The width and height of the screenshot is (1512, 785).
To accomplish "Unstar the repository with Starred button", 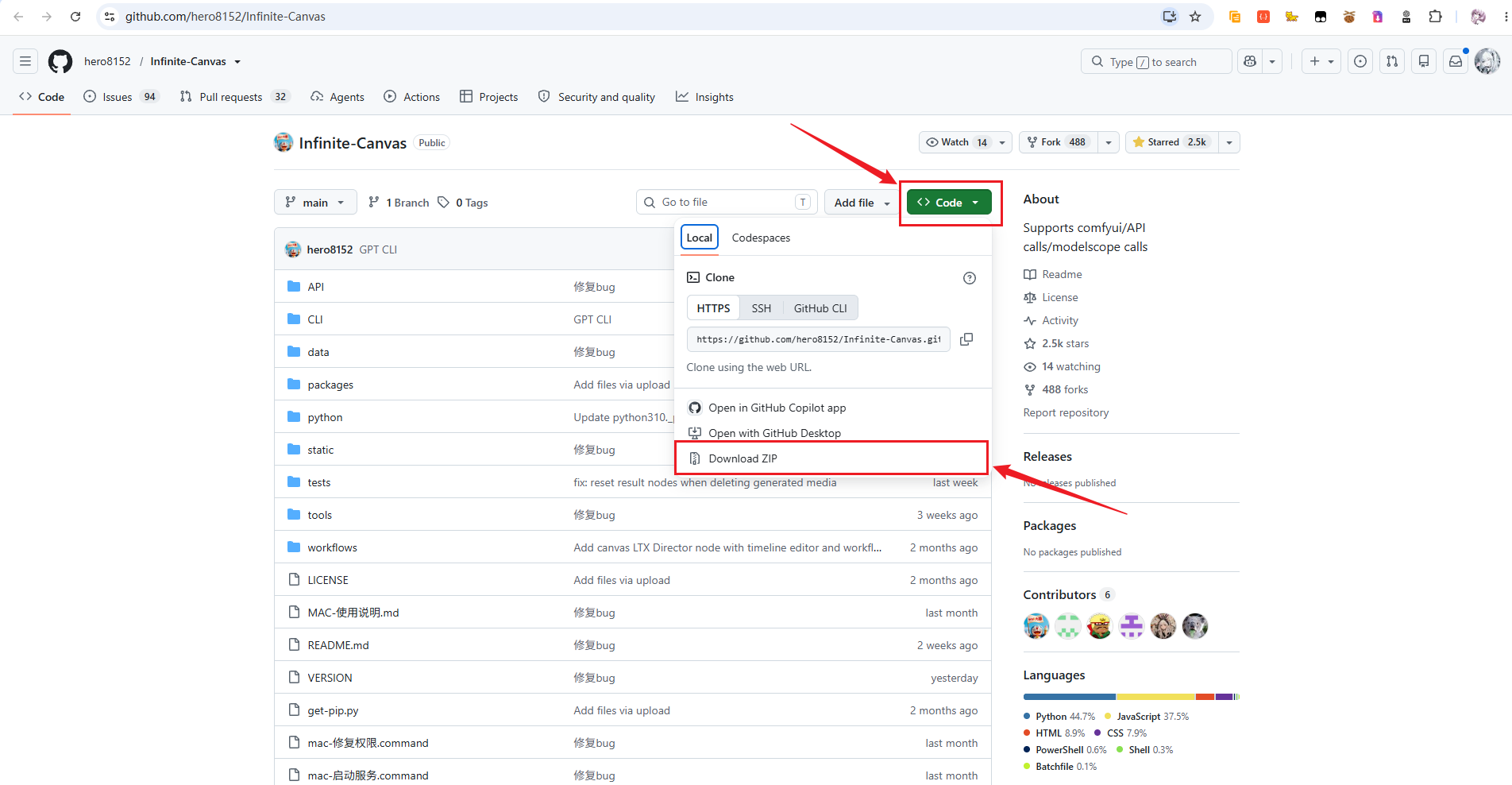I will 1171,142.
